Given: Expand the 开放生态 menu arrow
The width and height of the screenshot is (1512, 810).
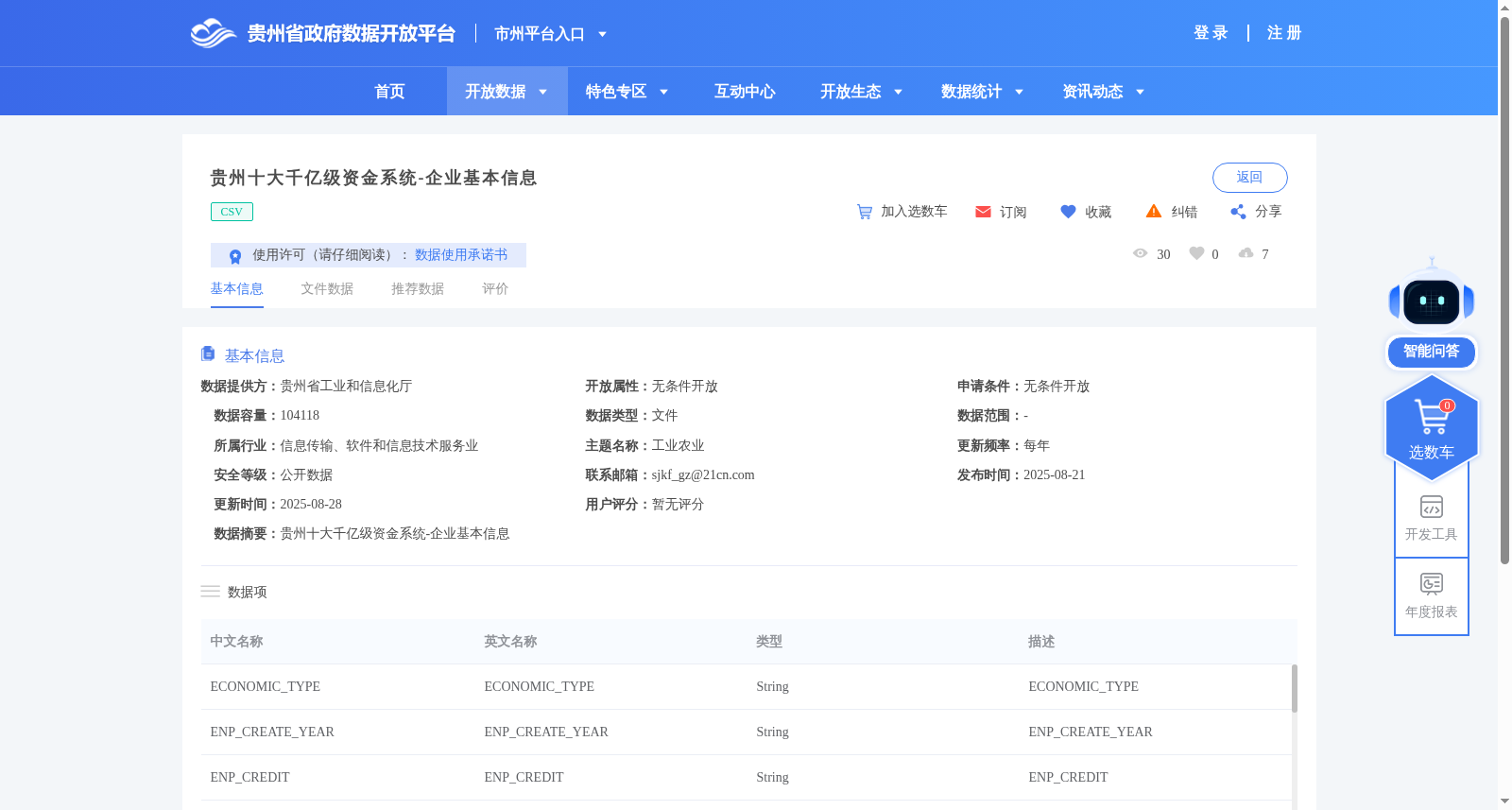Looking at the screenshot, I should coord(898,93).
